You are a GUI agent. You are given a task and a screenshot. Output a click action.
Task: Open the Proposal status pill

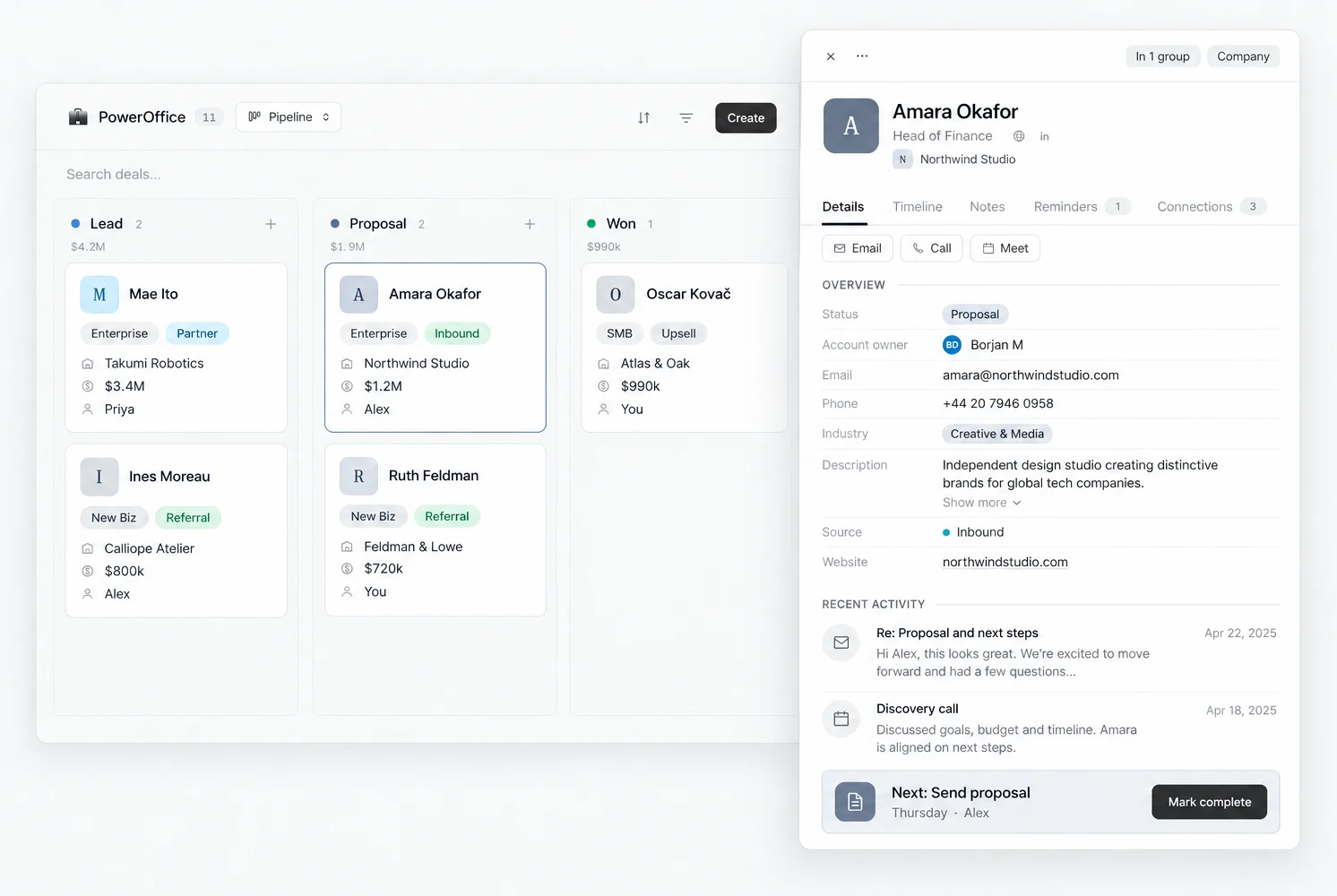(975, 314)
